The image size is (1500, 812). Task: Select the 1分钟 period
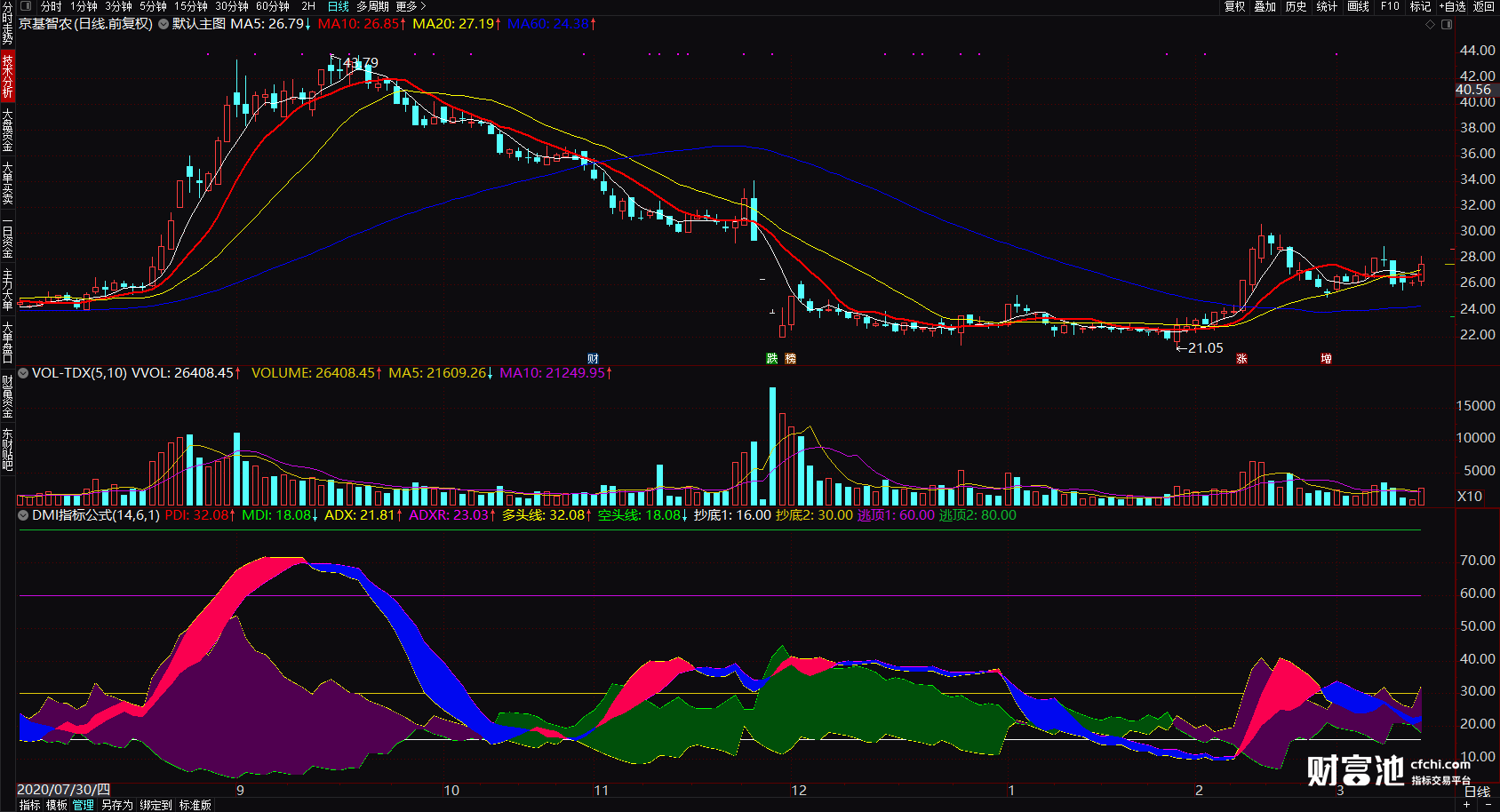click(84, 6)
